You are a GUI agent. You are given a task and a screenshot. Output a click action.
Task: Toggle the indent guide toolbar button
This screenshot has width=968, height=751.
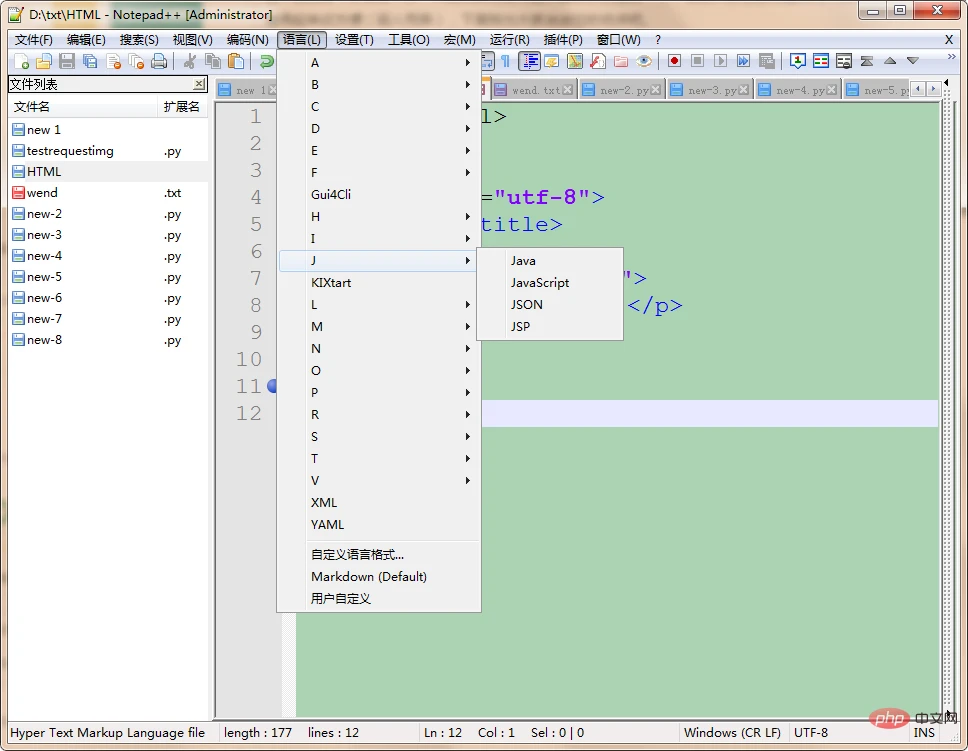pos(529,61)
